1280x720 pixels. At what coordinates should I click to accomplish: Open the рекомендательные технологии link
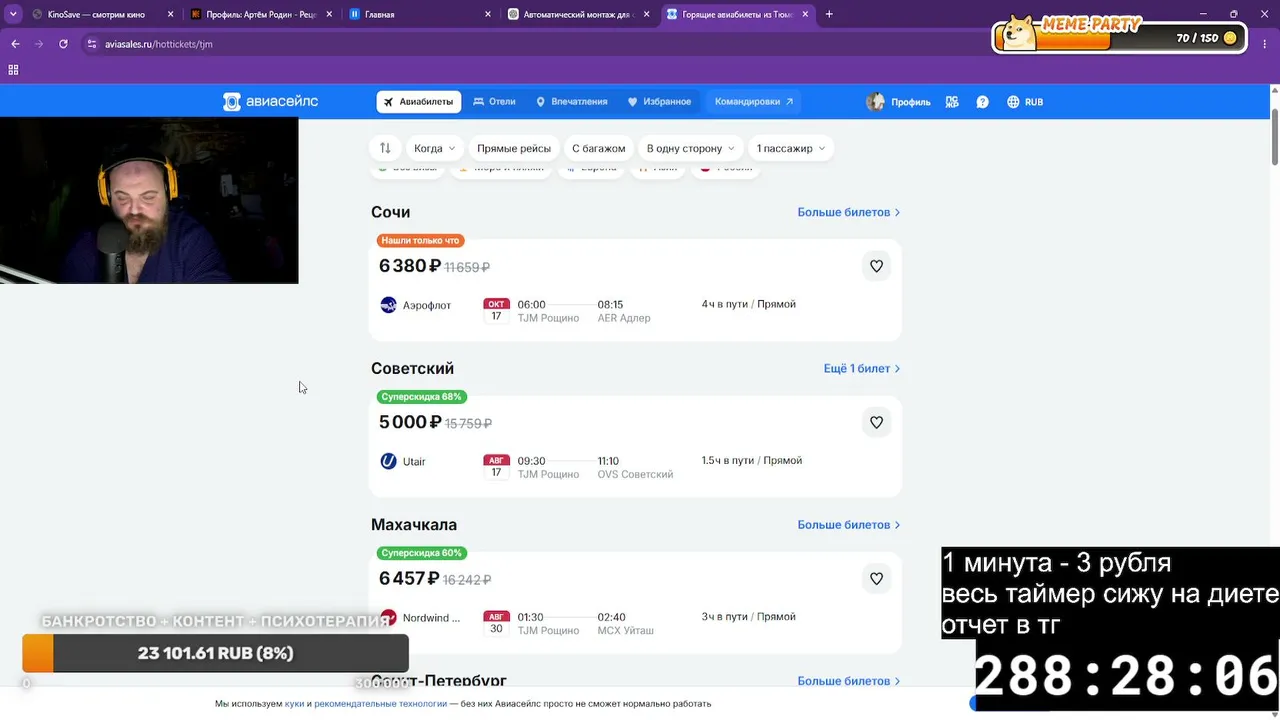tap(380, 704)
